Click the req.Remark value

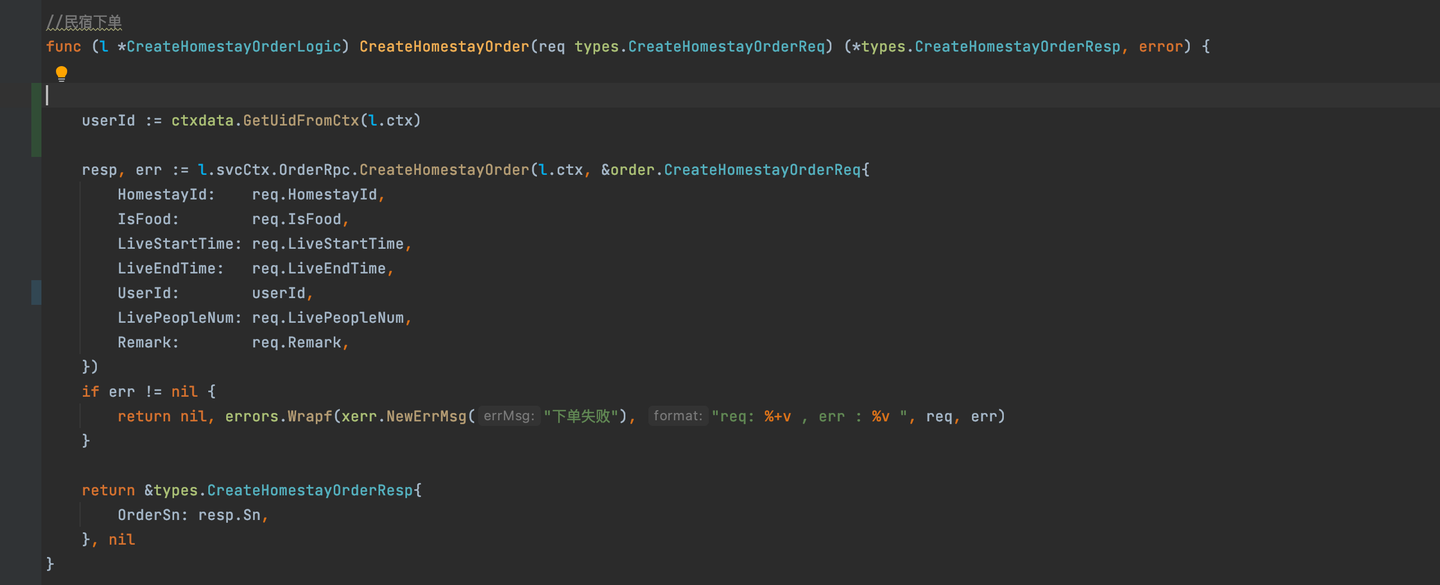297,342
